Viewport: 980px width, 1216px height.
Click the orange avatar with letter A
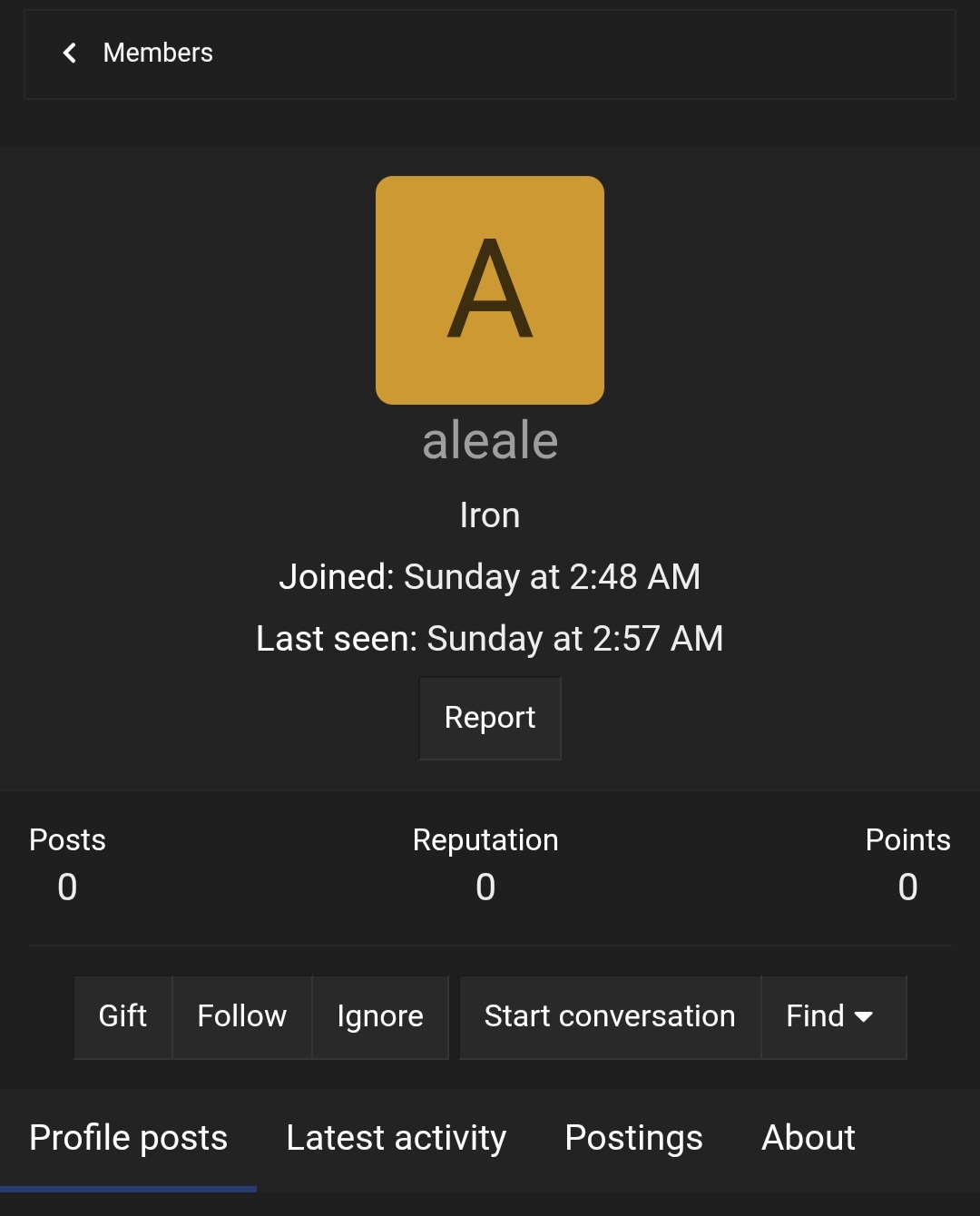coord(490,290)
